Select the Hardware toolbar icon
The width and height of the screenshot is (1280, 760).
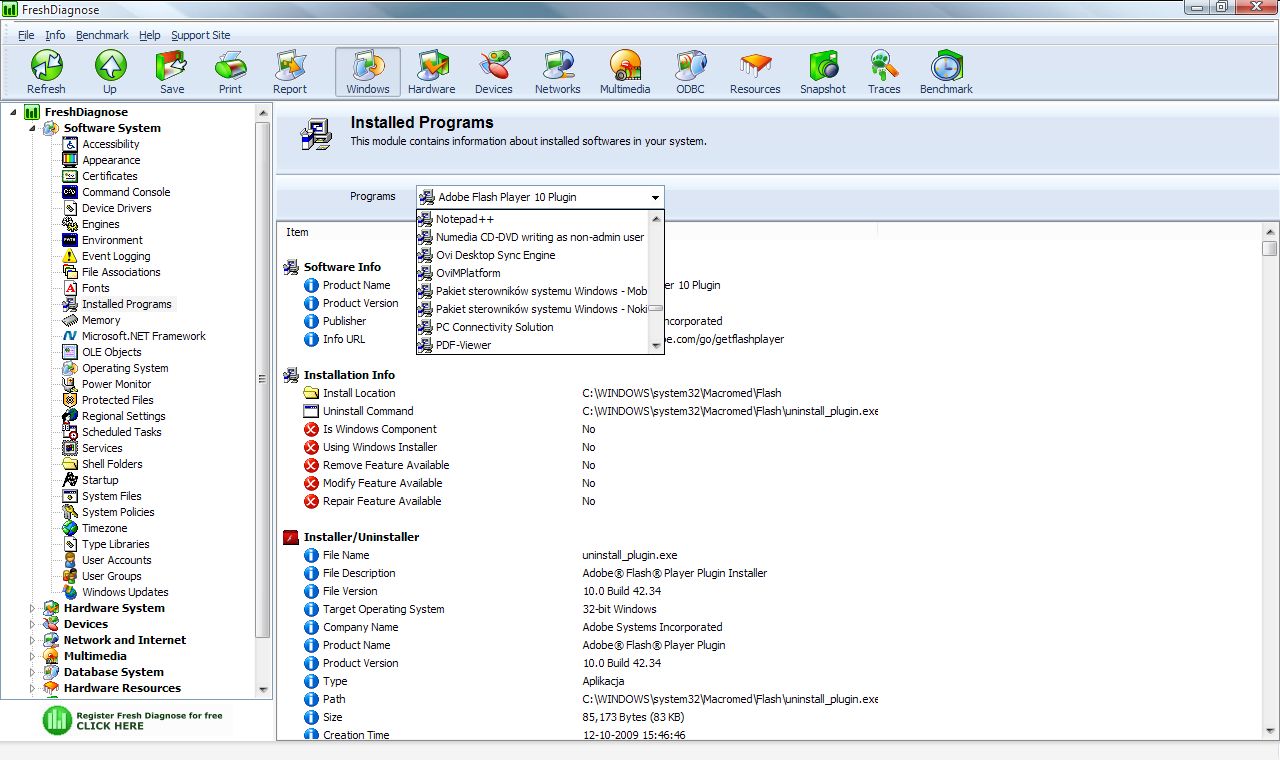click(432, 72)
